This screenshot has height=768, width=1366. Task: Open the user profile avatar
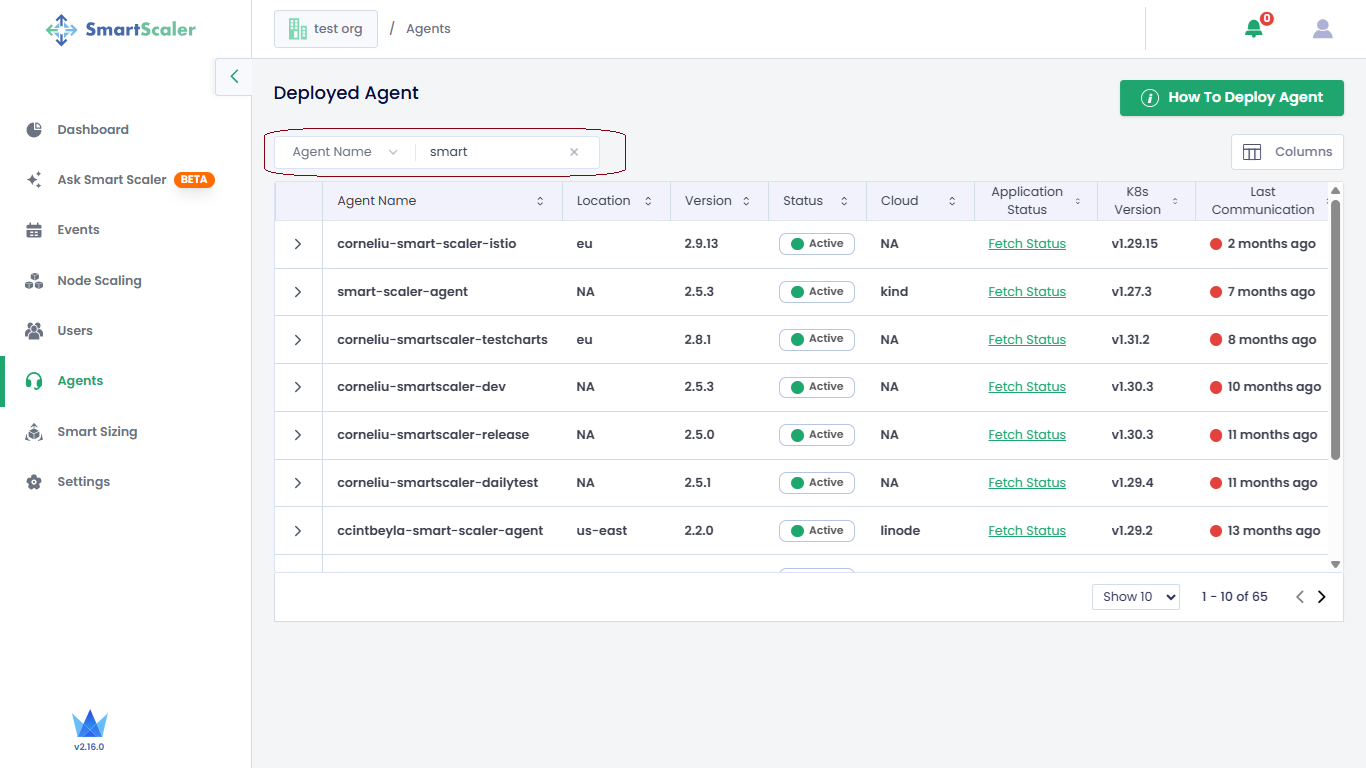1323,29
